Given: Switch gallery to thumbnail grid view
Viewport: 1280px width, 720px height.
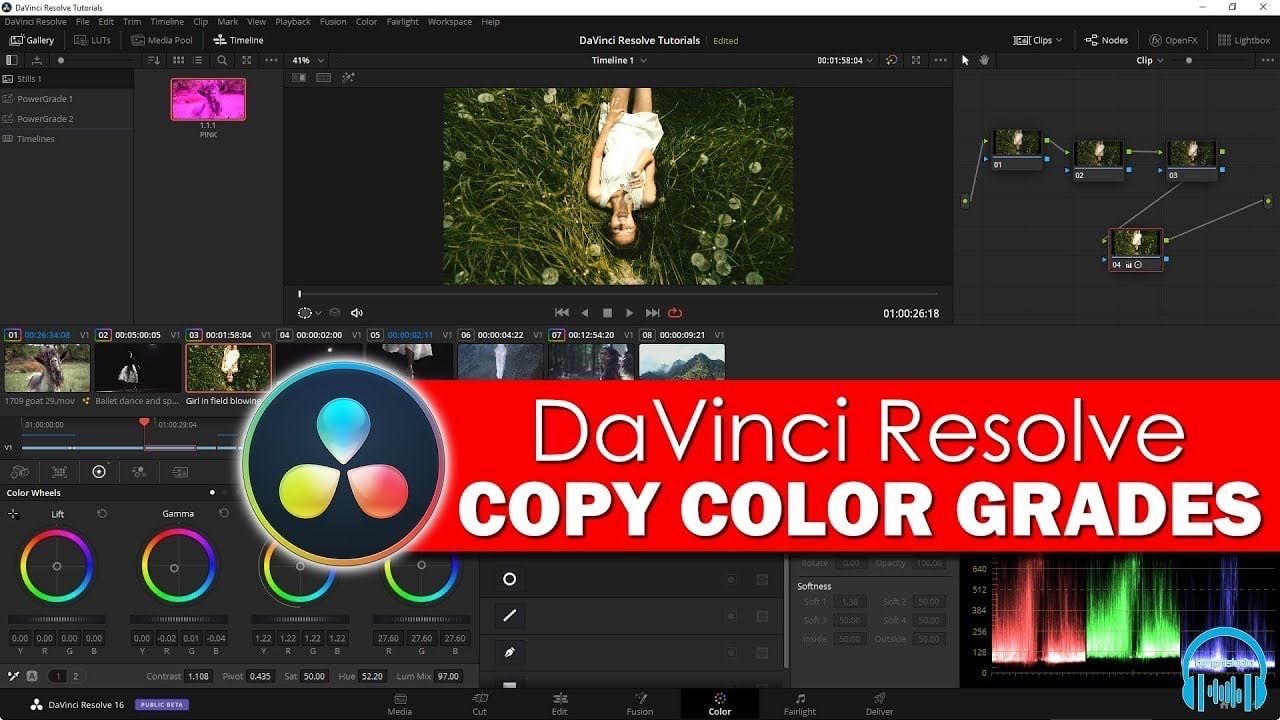Looking at the screenshot, I should coord(178,60).
